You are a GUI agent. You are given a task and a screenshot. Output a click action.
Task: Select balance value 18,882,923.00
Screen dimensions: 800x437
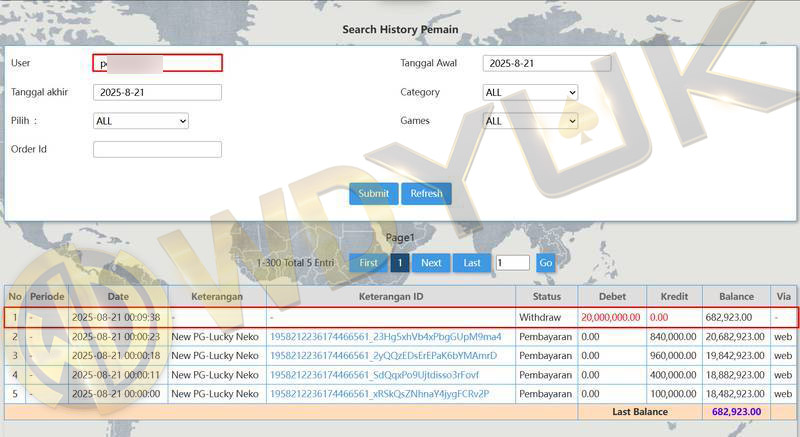(x=735, y=375)
